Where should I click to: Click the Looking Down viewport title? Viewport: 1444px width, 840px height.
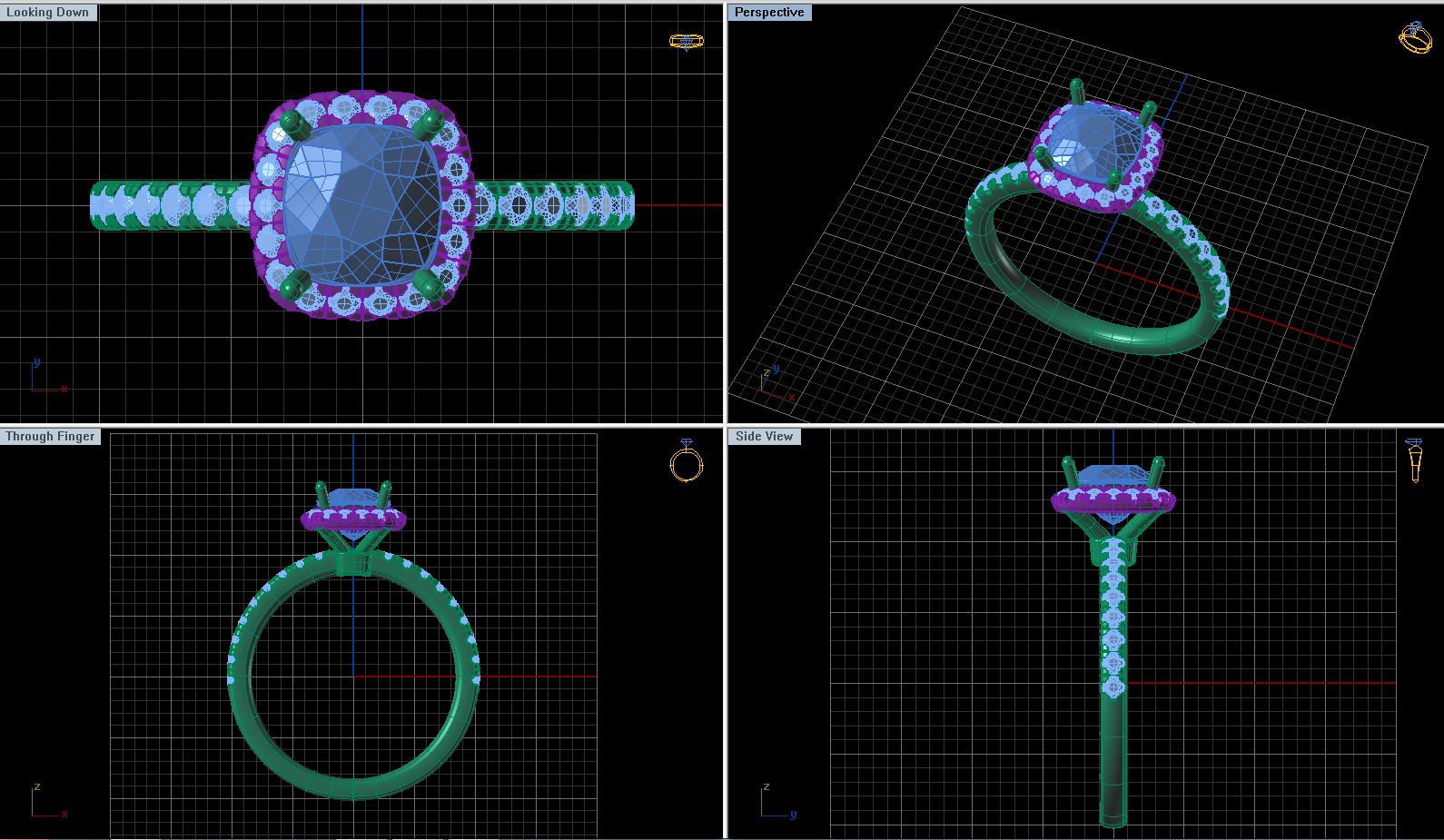coord(48,13)
